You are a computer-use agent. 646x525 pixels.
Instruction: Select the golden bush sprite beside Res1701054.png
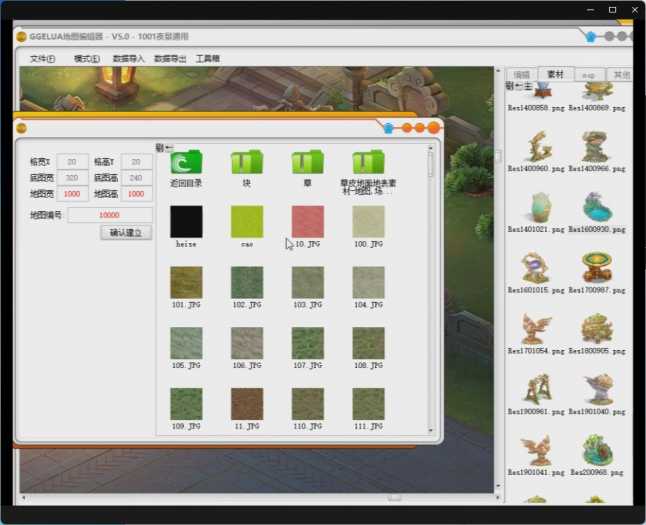(x=597, y=328)
